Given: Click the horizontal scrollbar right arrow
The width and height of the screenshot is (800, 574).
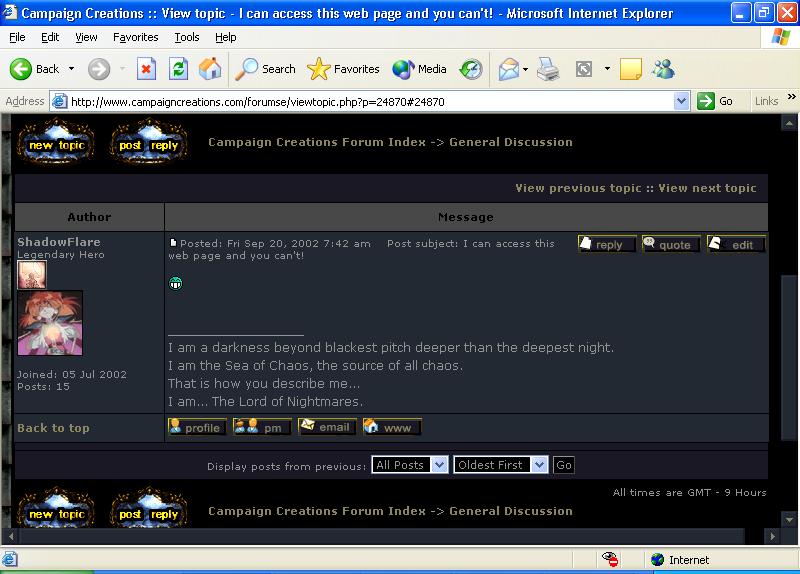Looking at the screenshot, I should (x=772, y=536).
